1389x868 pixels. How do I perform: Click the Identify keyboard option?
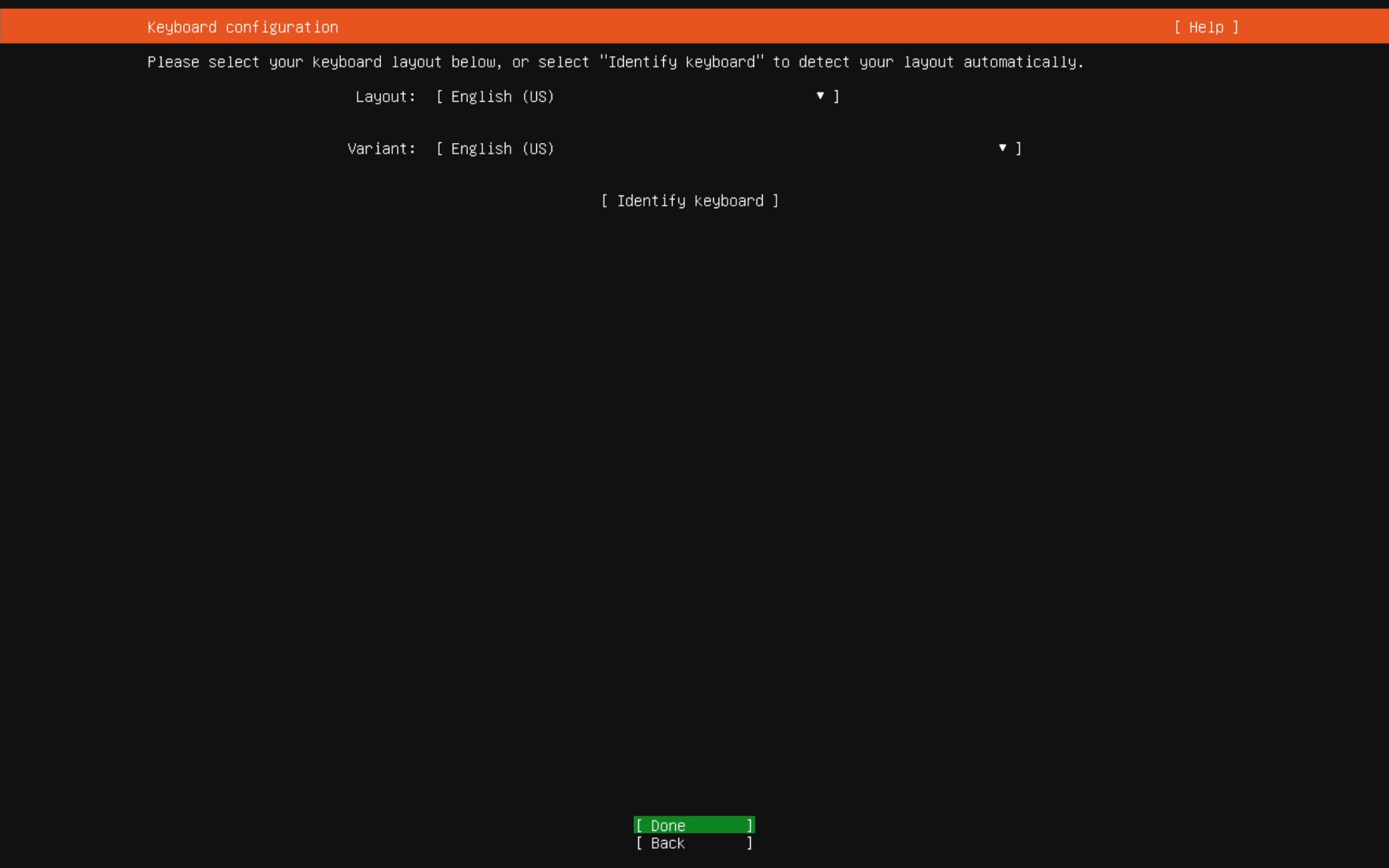pos(689,201)
